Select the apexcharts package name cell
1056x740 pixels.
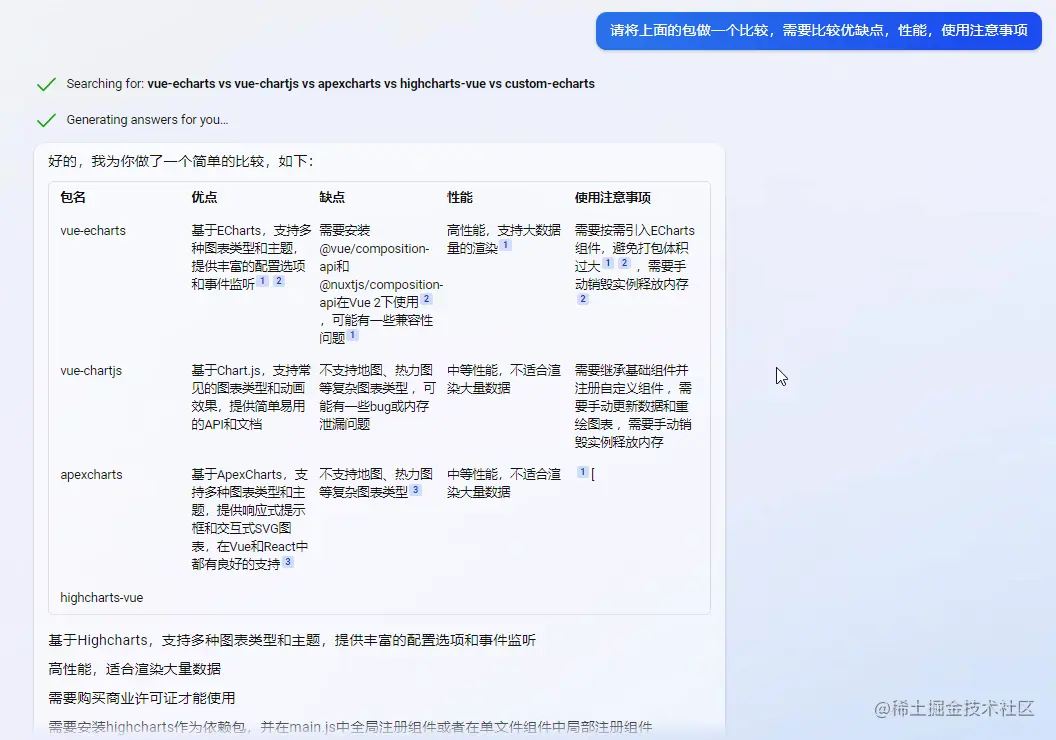click(92, 474)
